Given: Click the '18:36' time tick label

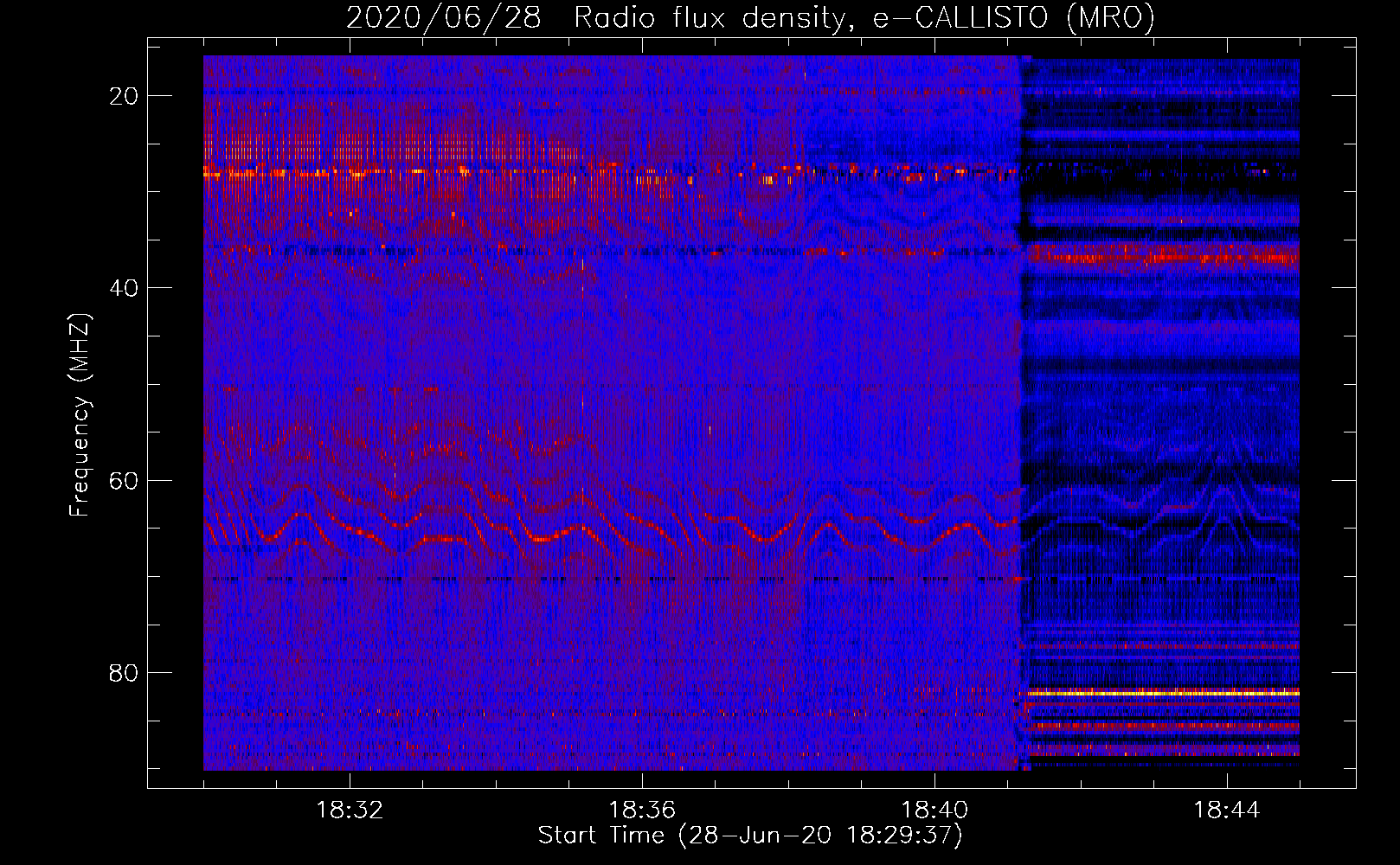Looking at the screenshot, I should [x=642, y=811].
